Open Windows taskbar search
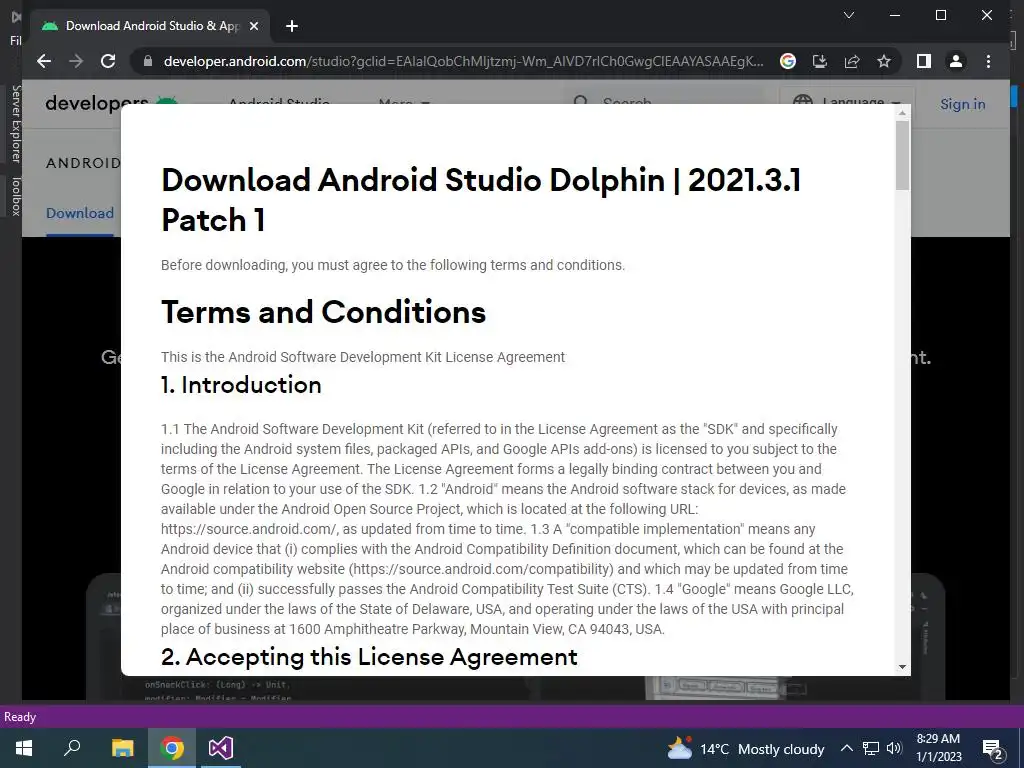Viewport: 1024px width, 768px height. (72, 748)
